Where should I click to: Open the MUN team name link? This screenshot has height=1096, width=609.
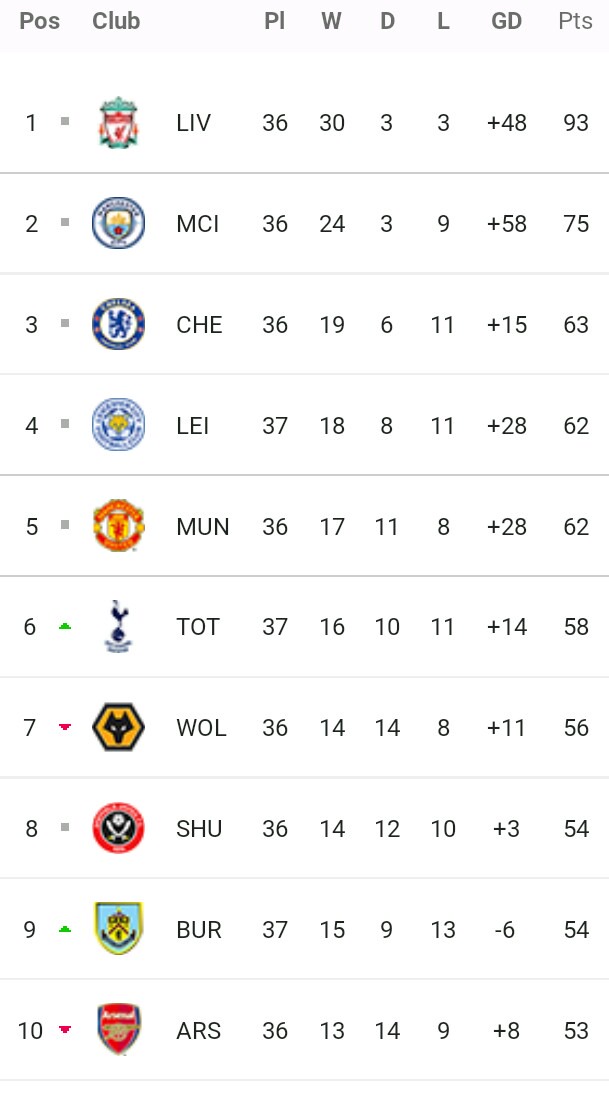click(202, 526)
